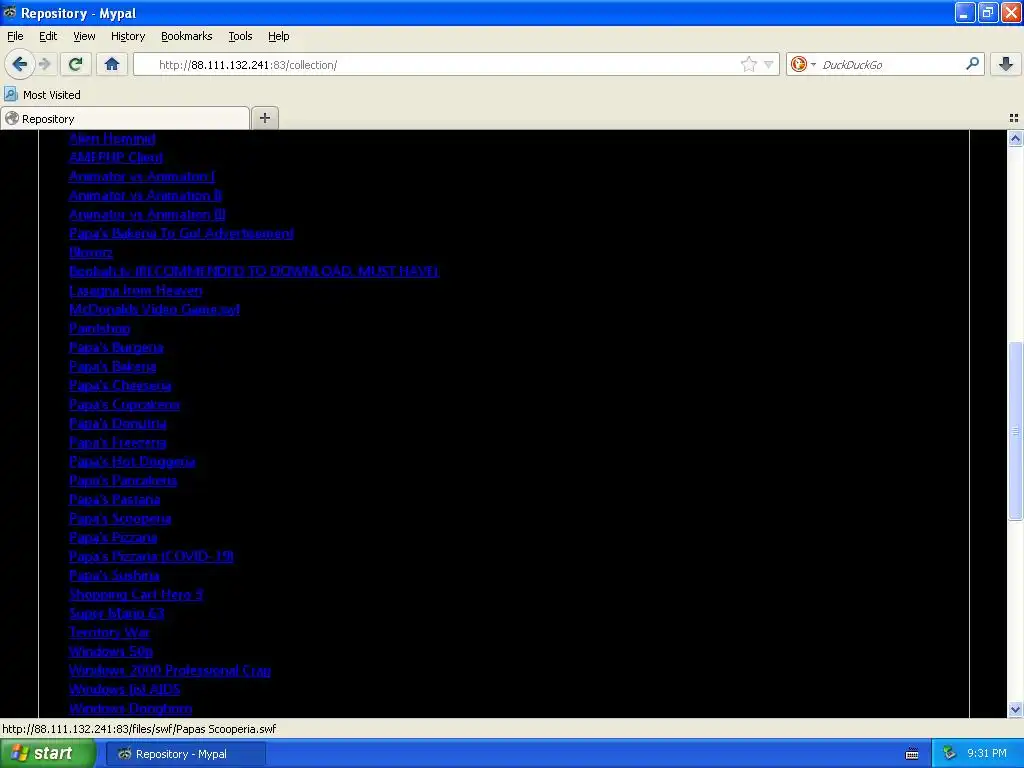Open the Papa's Hot Doggeria link
1024x768 pixels.
pyautogui.click(x=132, y=461)
